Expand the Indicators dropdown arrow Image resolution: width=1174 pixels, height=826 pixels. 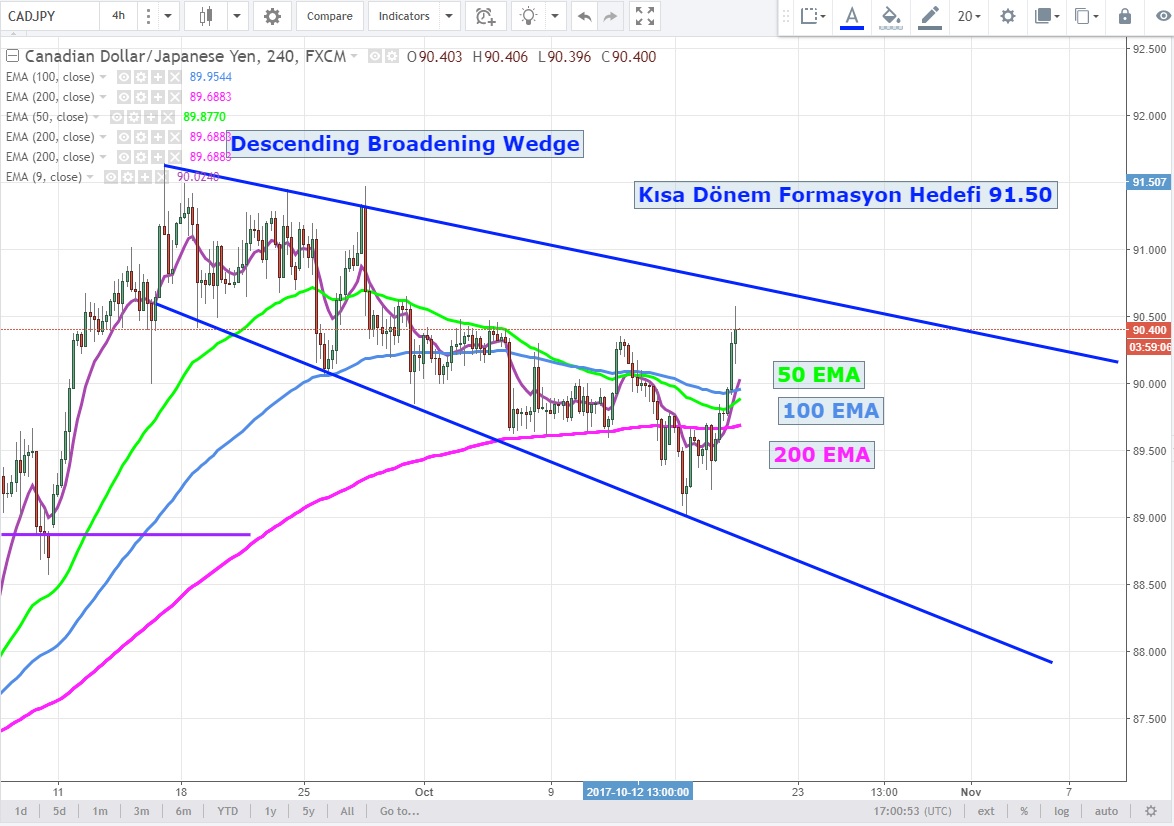point(448,16)
